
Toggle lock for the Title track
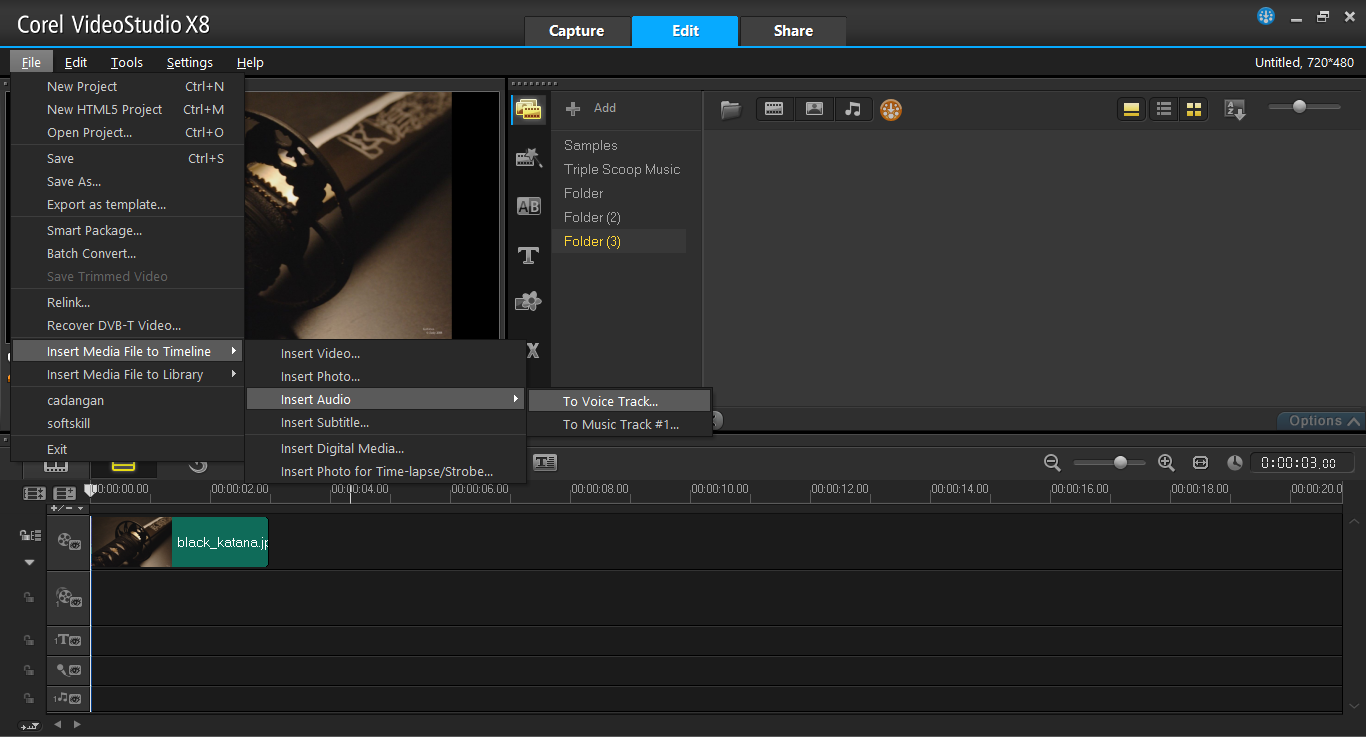click(30, 640)
